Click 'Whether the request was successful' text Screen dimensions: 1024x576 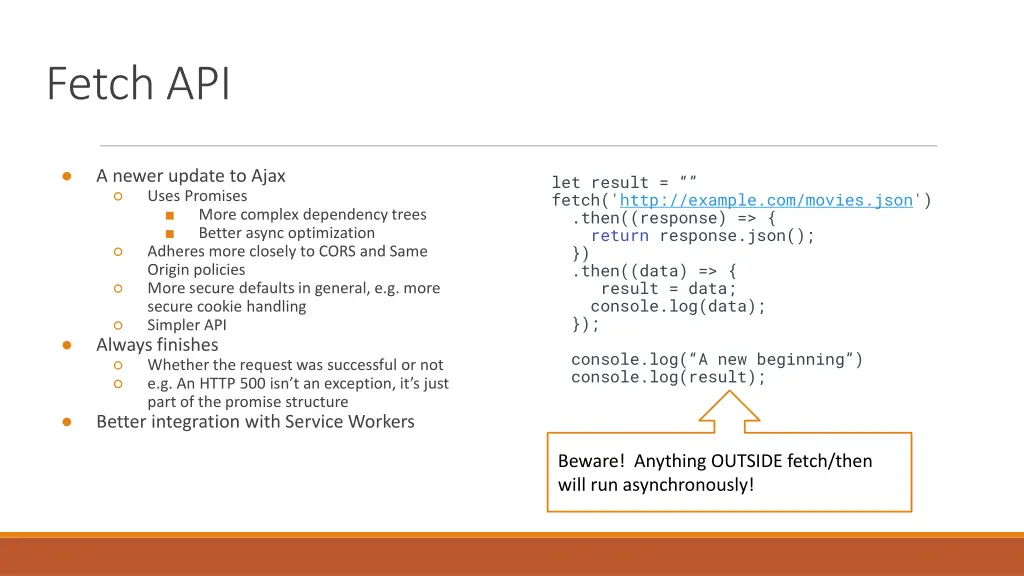(x=295, y=364)
